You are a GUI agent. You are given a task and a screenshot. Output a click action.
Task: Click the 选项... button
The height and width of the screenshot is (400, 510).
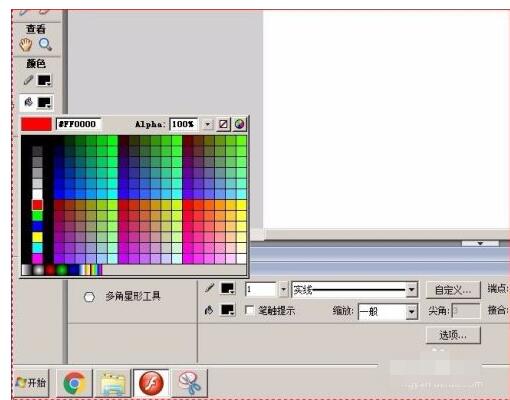pos(453,335)
